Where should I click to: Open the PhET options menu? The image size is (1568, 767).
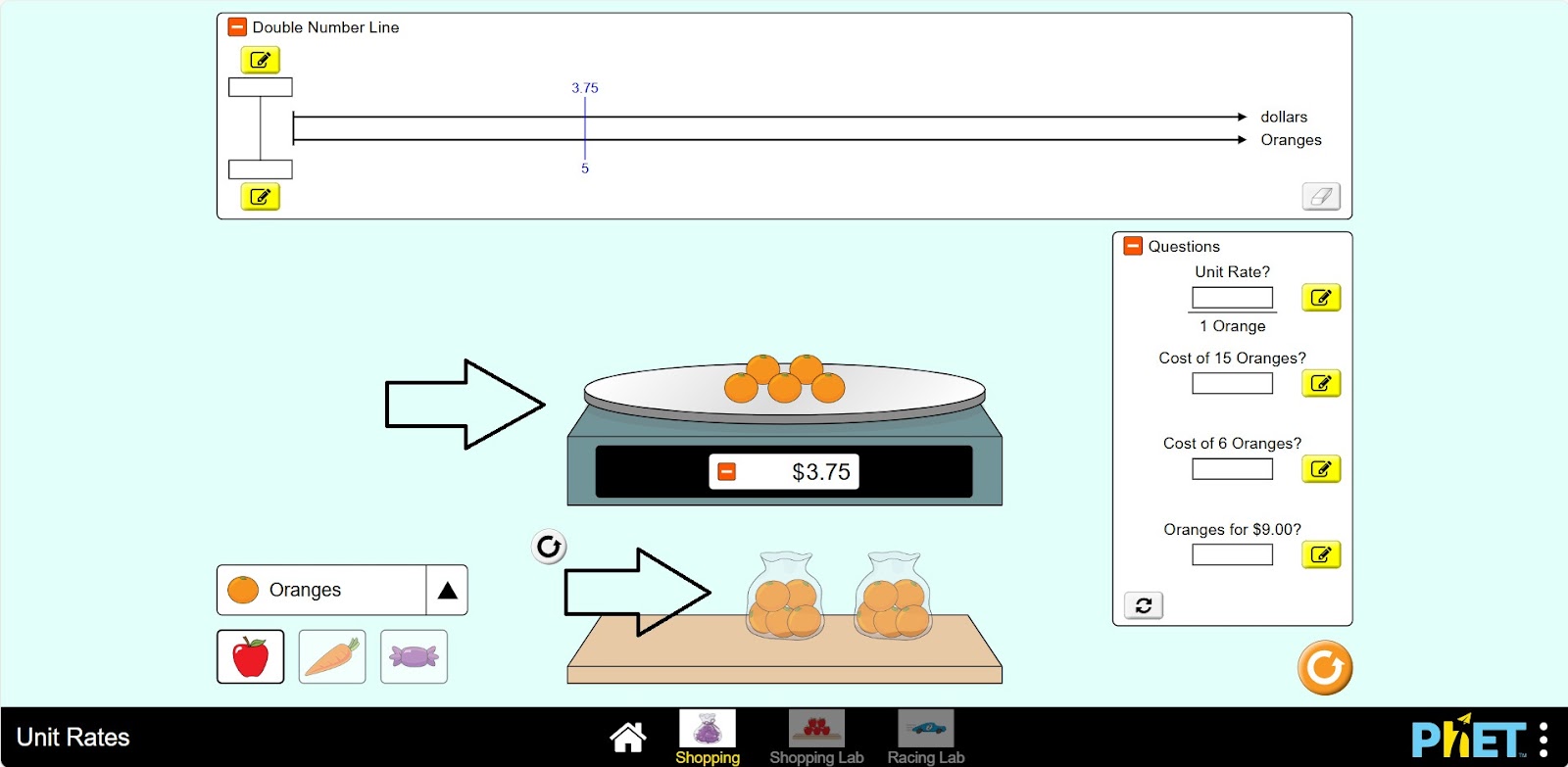(1543, 739)
